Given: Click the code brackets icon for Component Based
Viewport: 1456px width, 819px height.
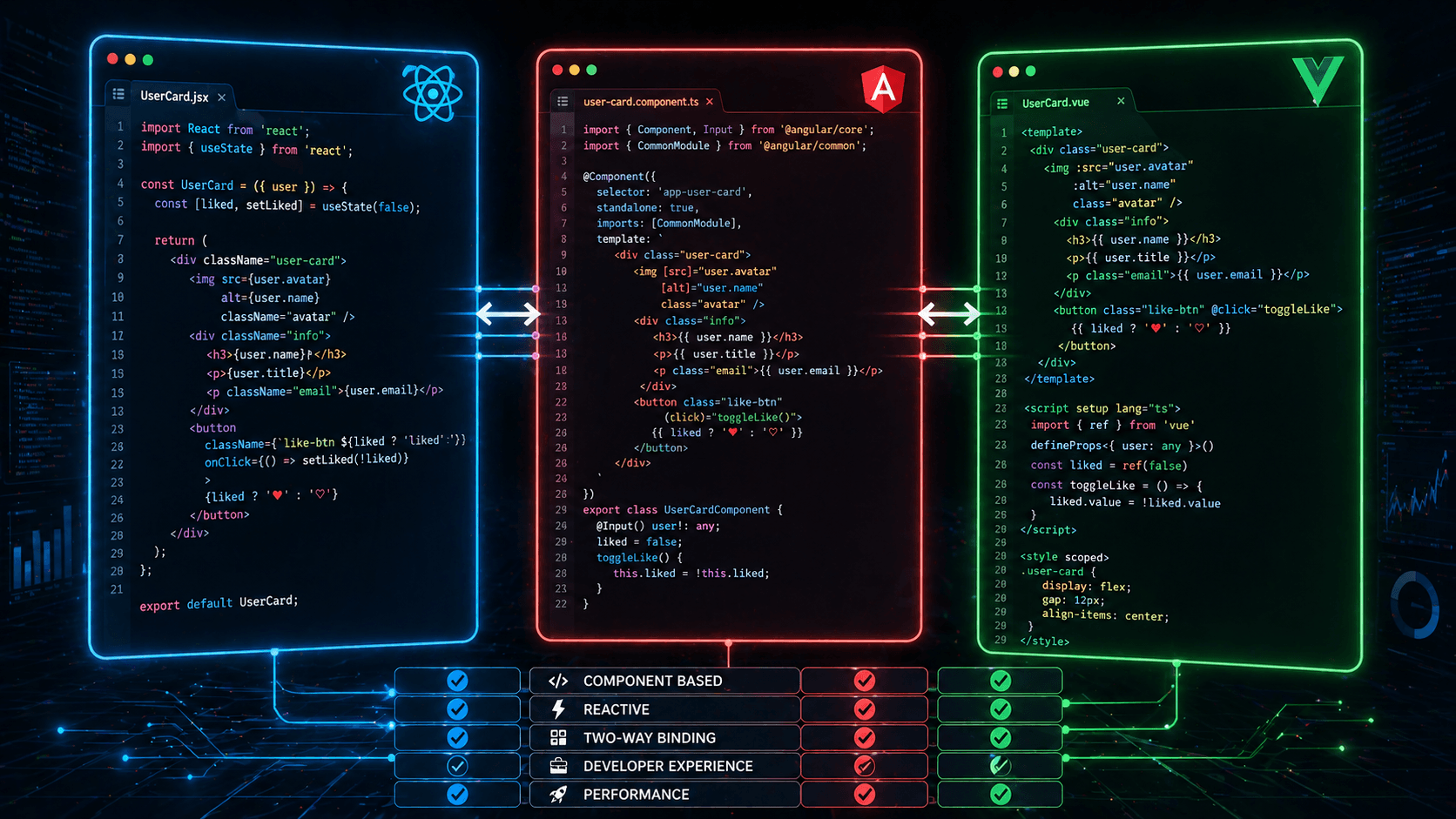Looking at the screenshot, I should (x=558, y=681).
